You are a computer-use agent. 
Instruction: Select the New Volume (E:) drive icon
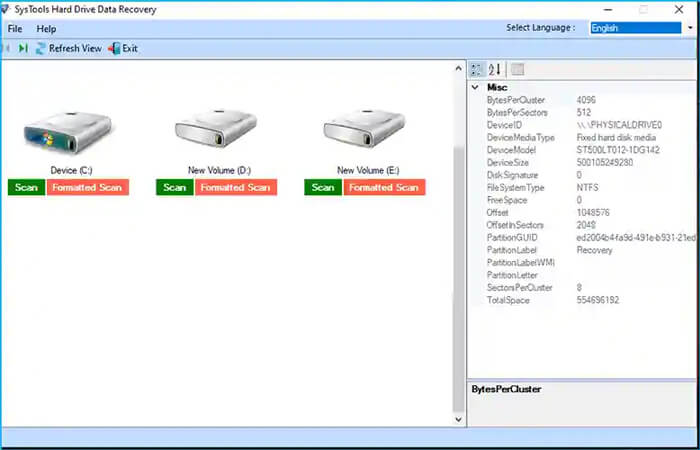[x=364, y=129]
